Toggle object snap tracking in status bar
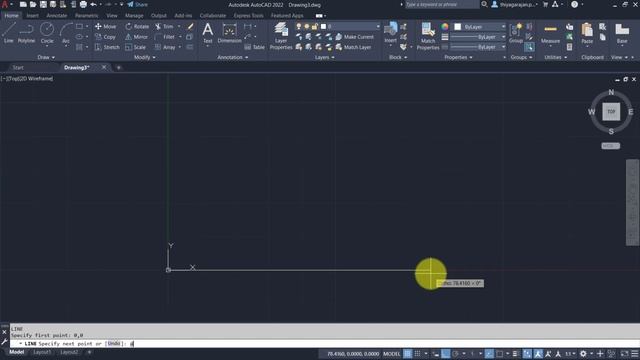The width and height of the screenshot is (640, 360). (x=489, y=354)
